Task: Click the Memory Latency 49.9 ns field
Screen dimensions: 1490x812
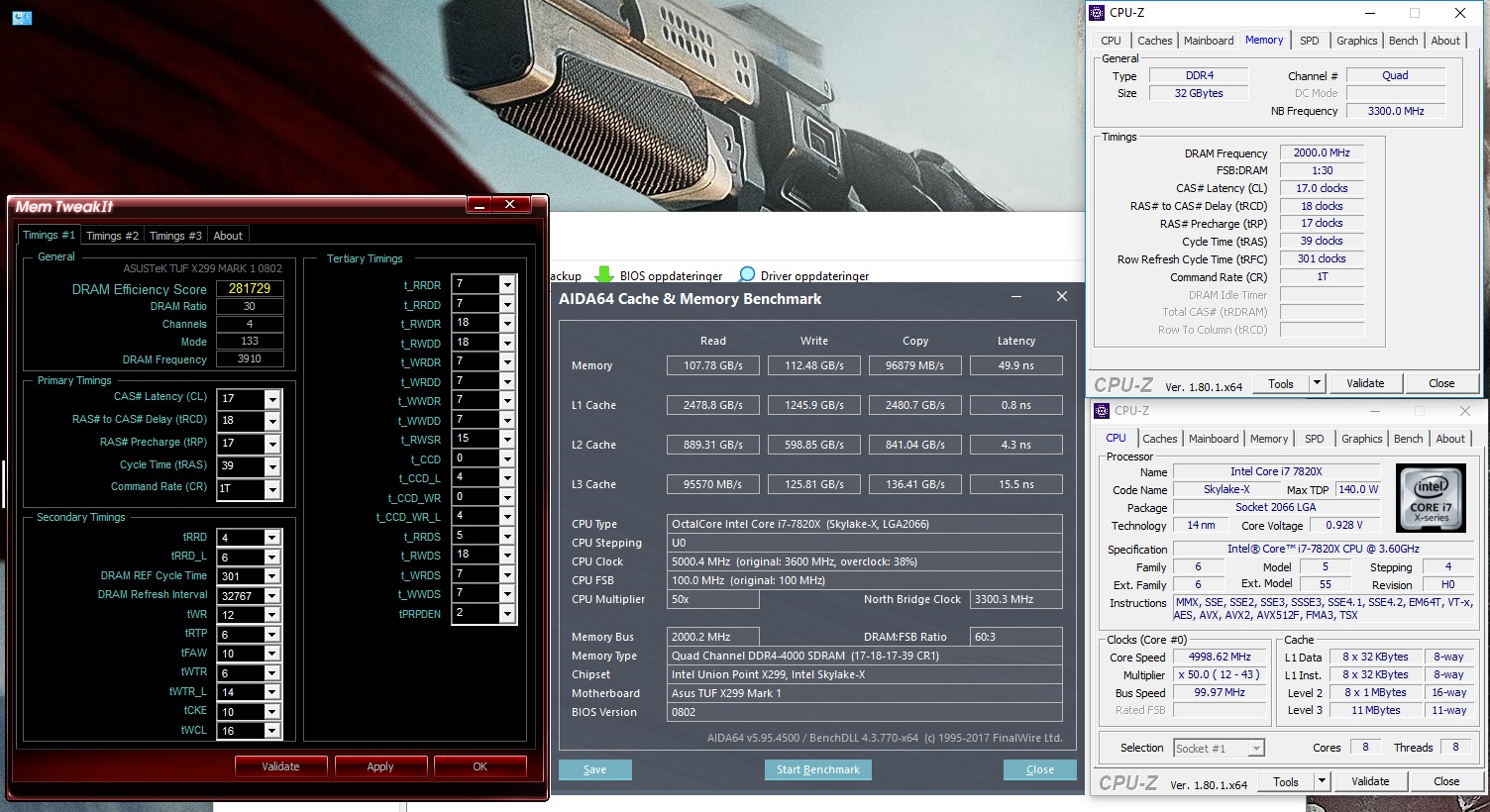Action: (x=1016, y=365)
